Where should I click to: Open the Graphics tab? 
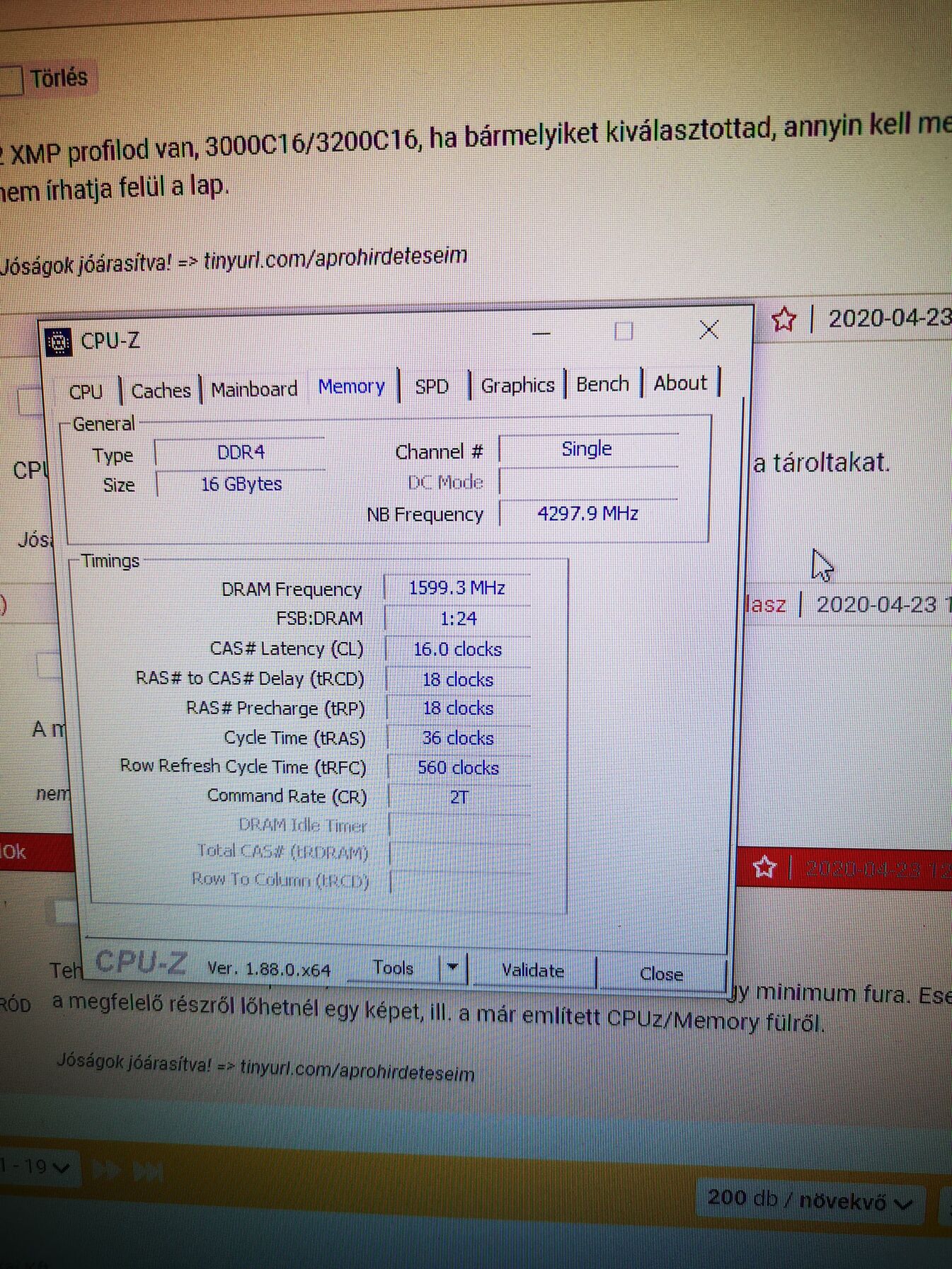coord(517,386)
